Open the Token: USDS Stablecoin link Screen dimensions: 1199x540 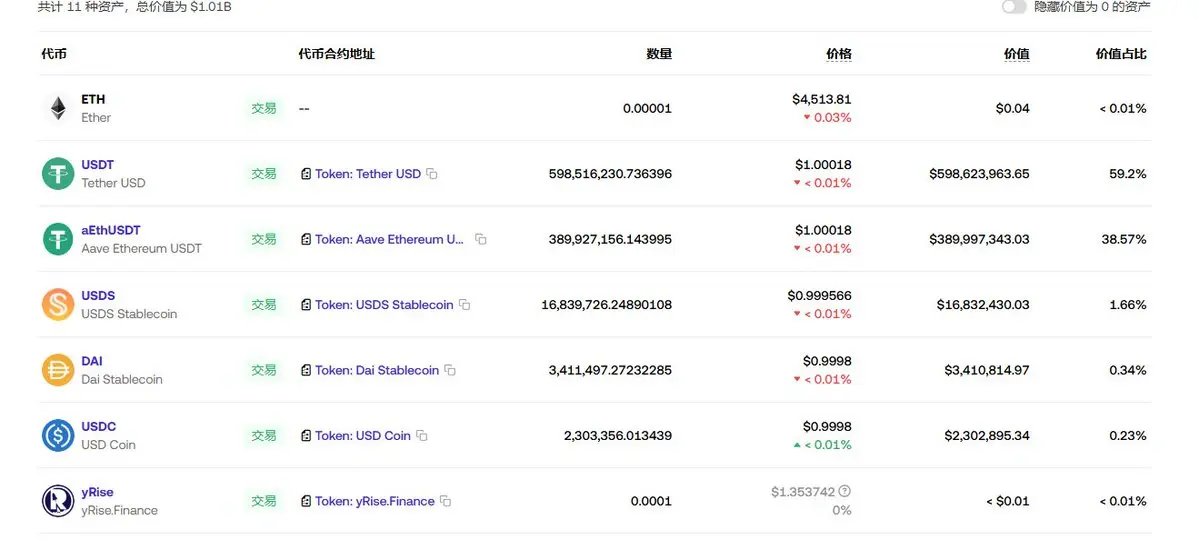pyautogui.click(x=384, y=304)
